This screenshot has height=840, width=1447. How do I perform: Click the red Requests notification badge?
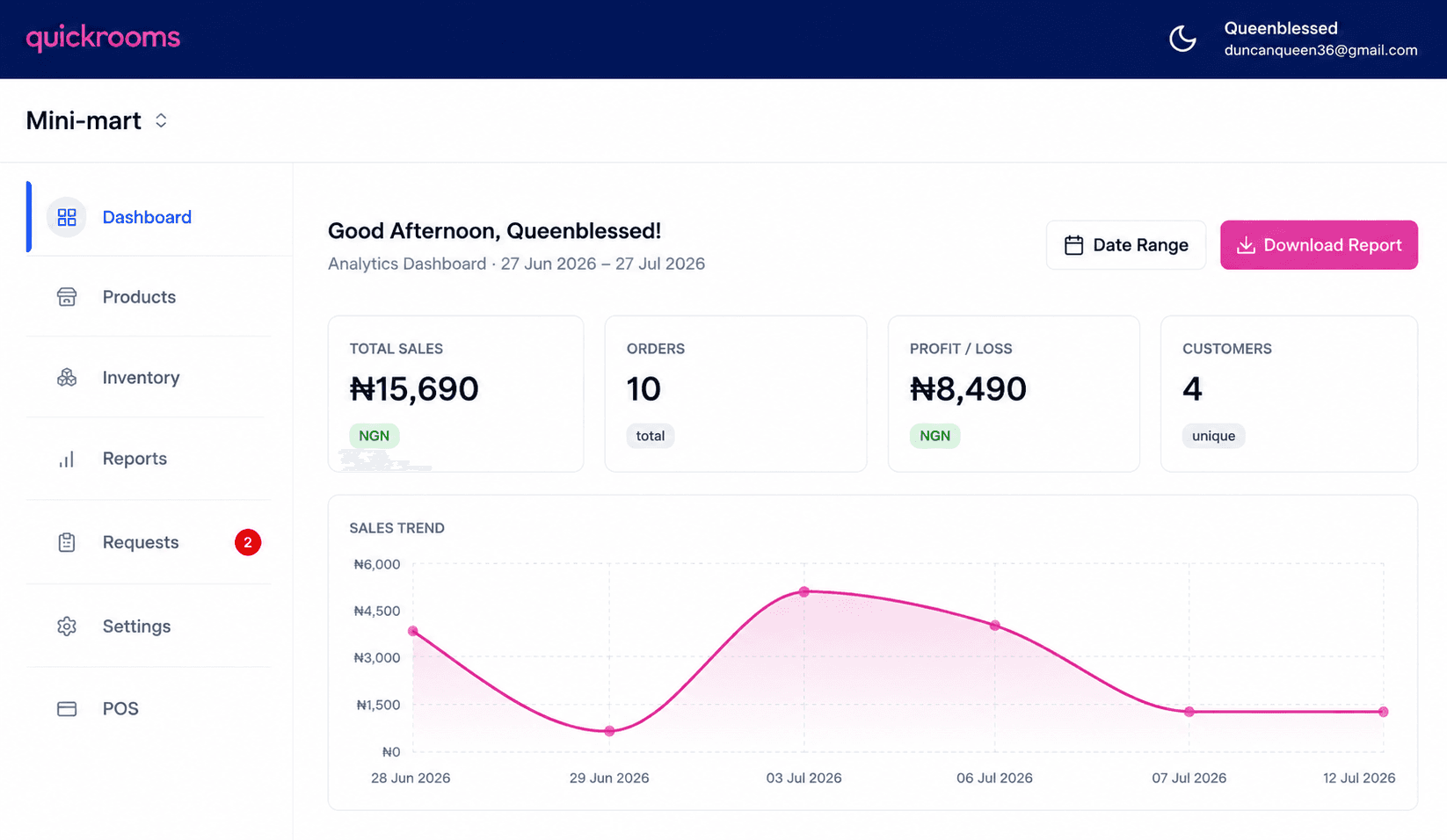248,542
